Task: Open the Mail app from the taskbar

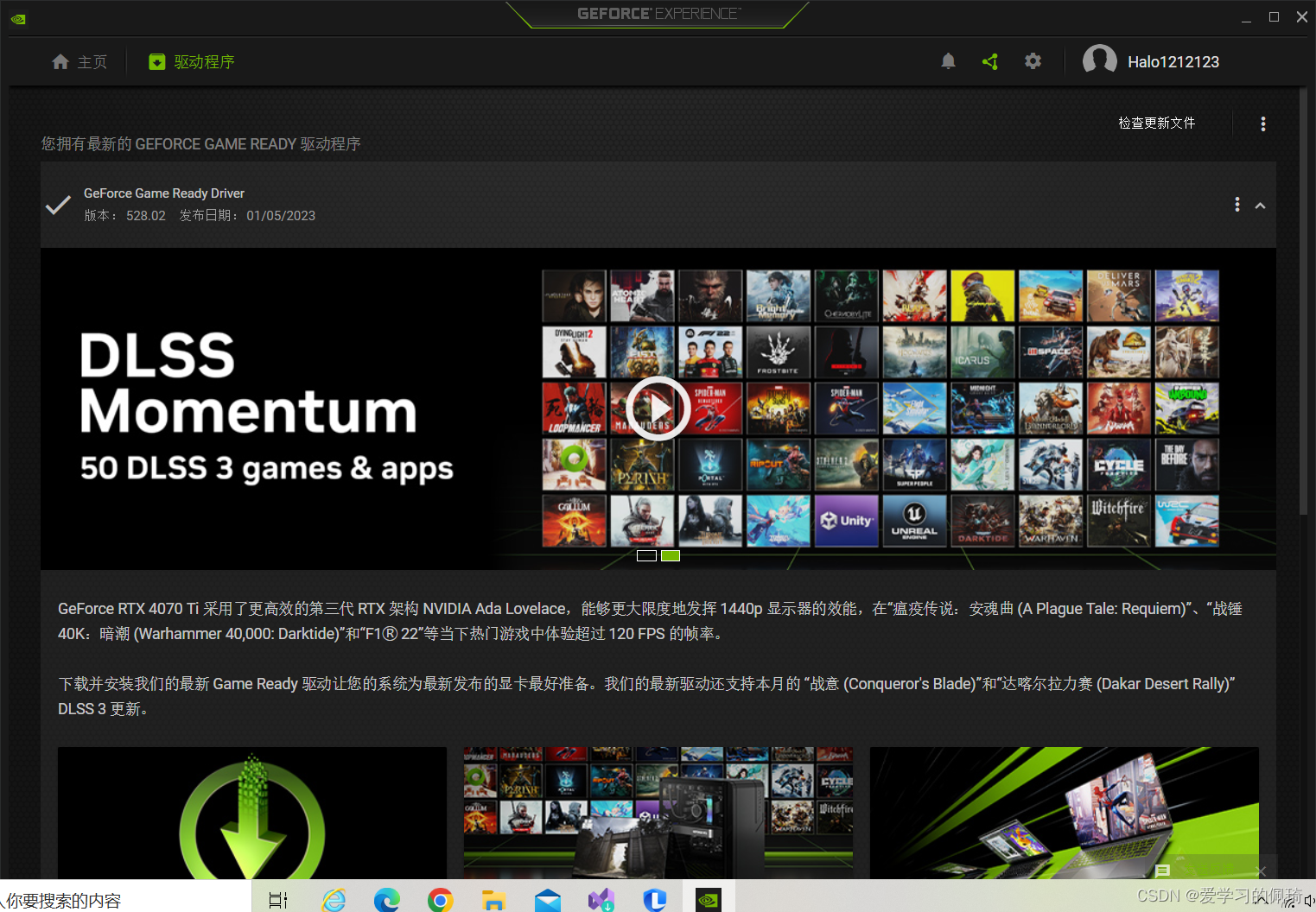Action: click(x=547, y=900)
